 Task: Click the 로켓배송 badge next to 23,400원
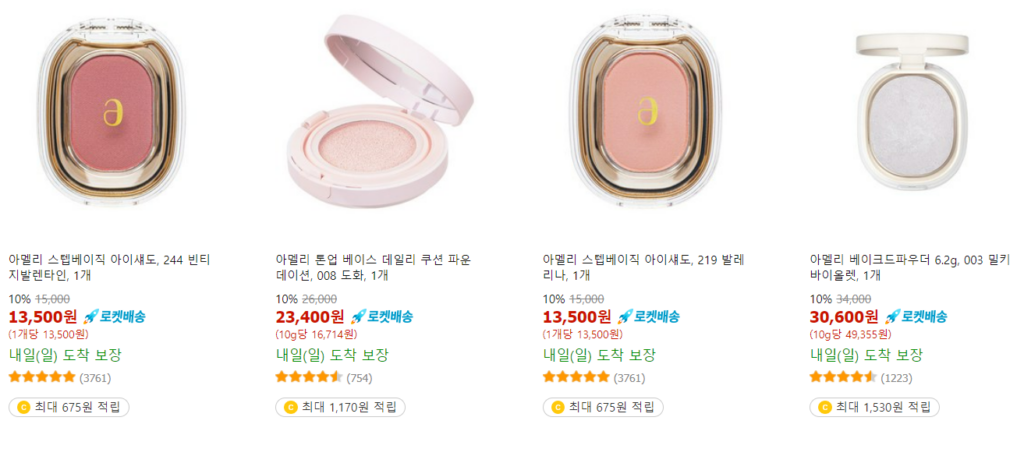tap(382, 317)
